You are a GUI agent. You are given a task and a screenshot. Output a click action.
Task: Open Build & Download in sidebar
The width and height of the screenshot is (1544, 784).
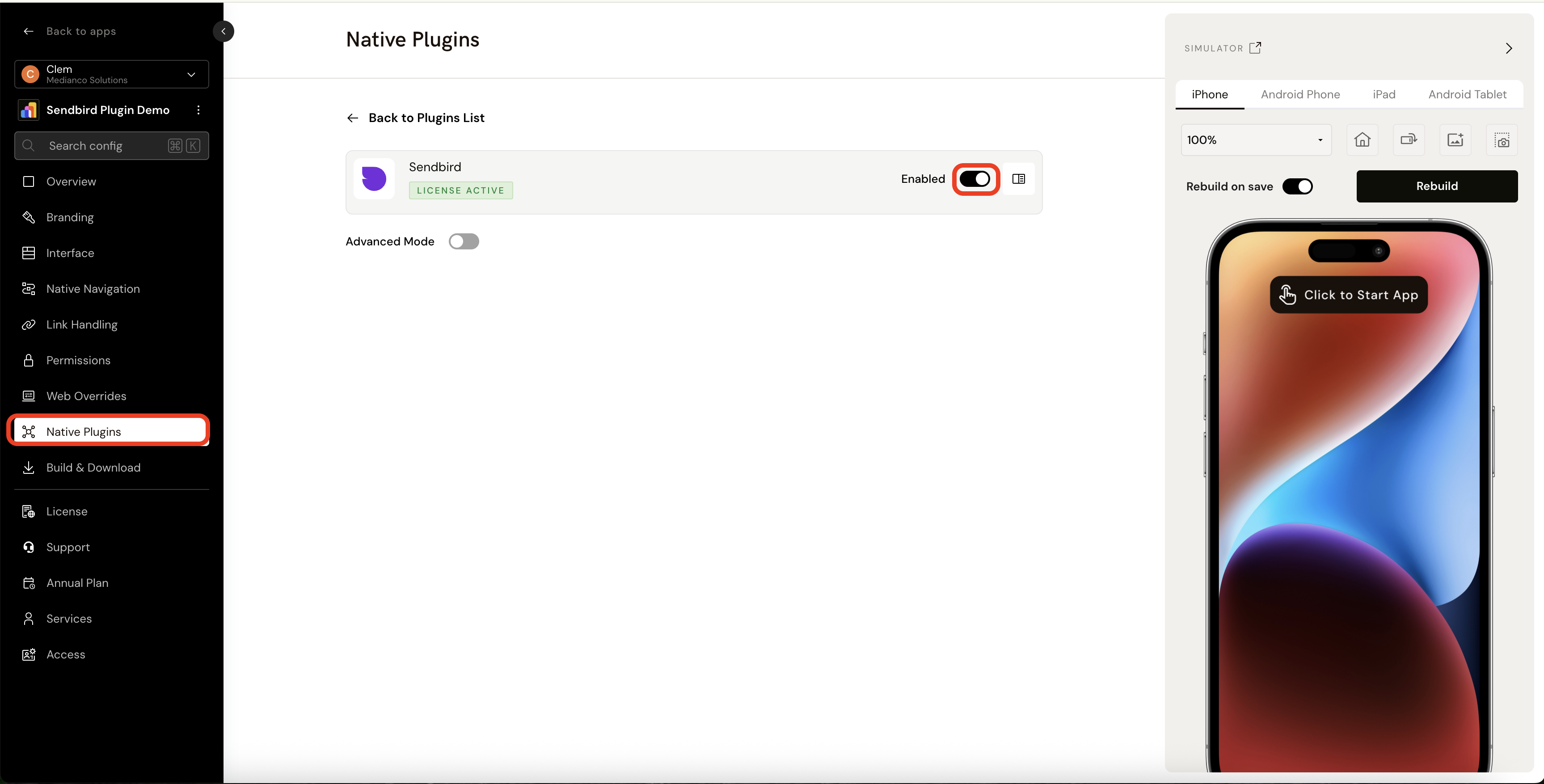[x=93, y=468]
